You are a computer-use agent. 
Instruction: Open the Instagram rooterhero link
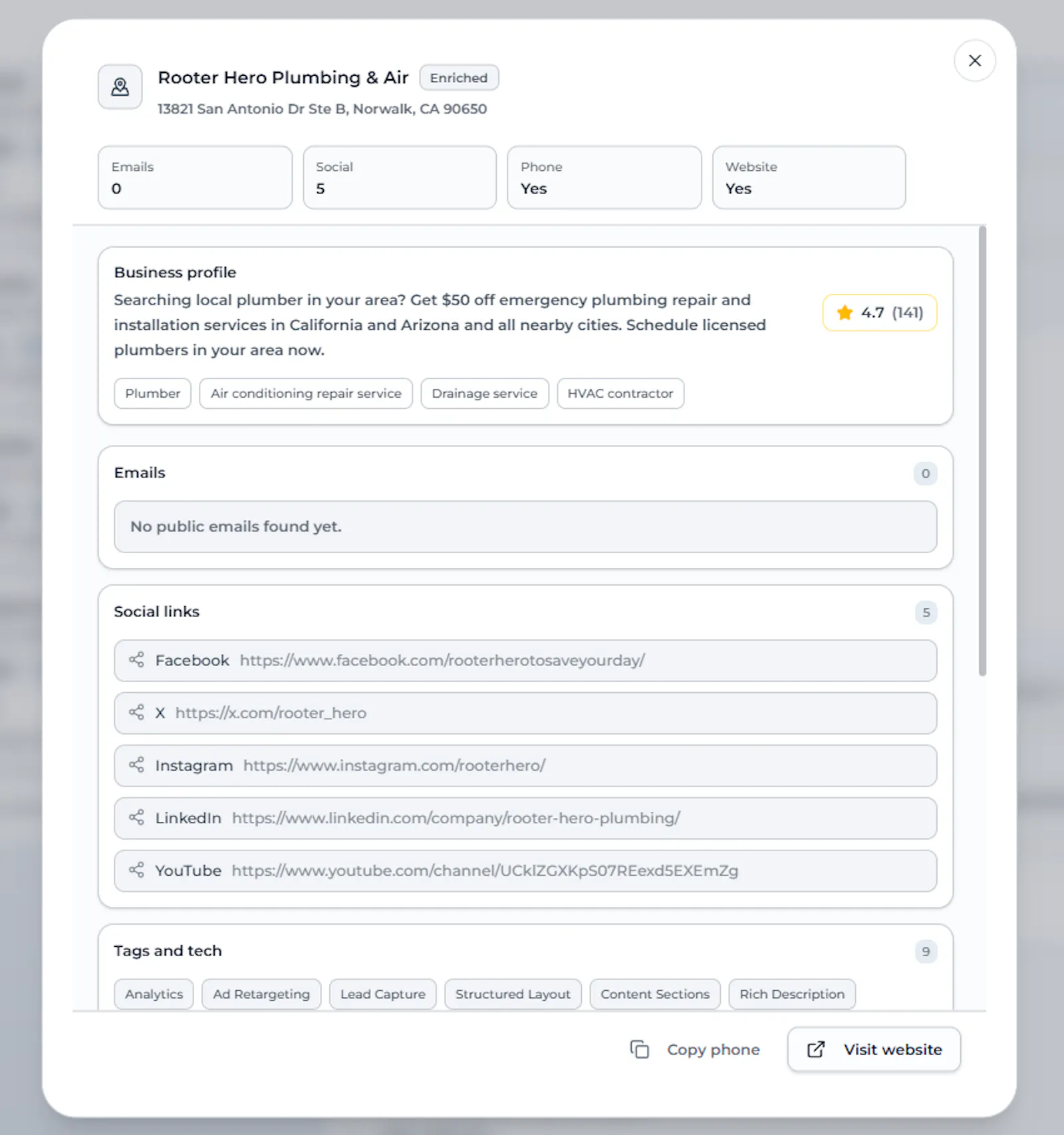coord(394,765)
